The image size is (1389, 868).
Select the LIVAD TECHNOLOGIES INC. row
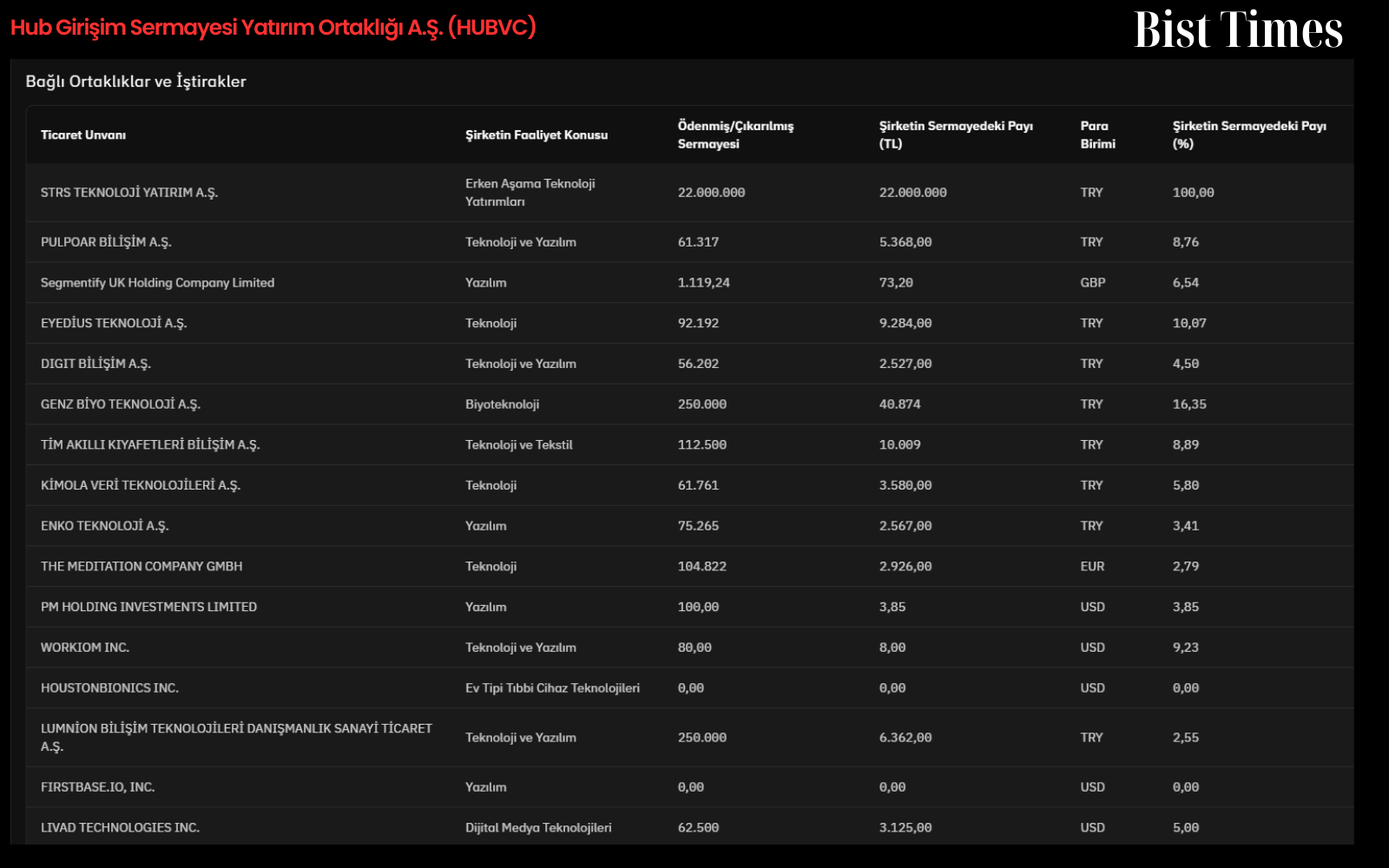[690, 827]
